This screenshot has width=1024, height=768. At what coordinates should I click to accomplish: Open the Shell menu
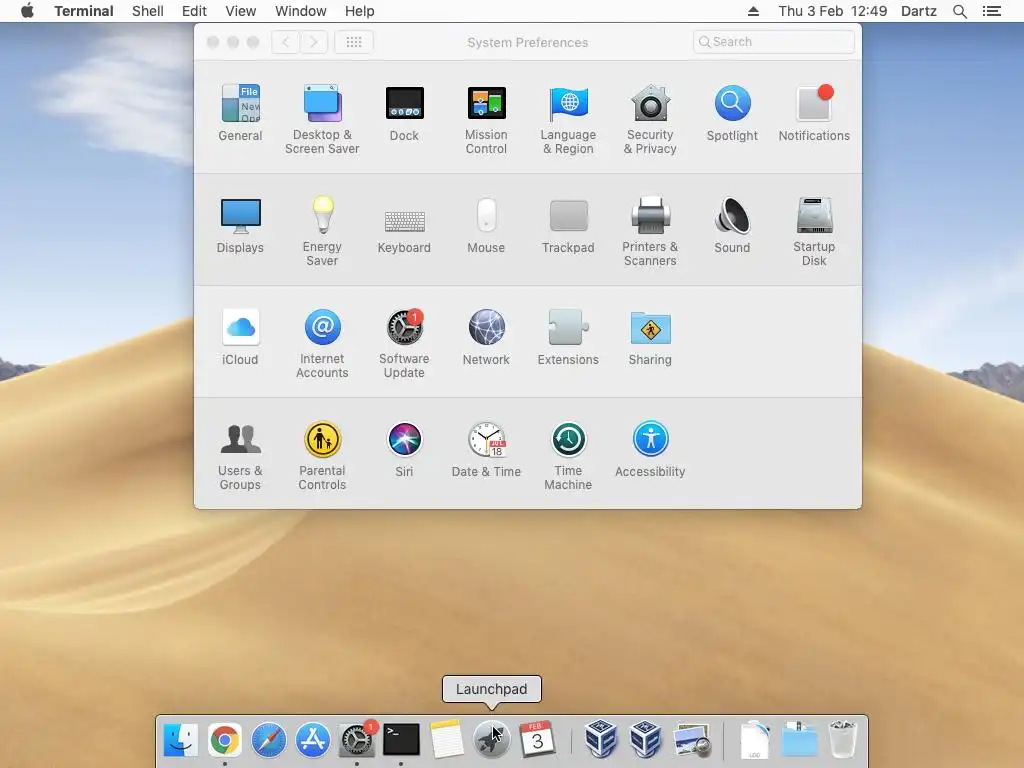point(148,11)
